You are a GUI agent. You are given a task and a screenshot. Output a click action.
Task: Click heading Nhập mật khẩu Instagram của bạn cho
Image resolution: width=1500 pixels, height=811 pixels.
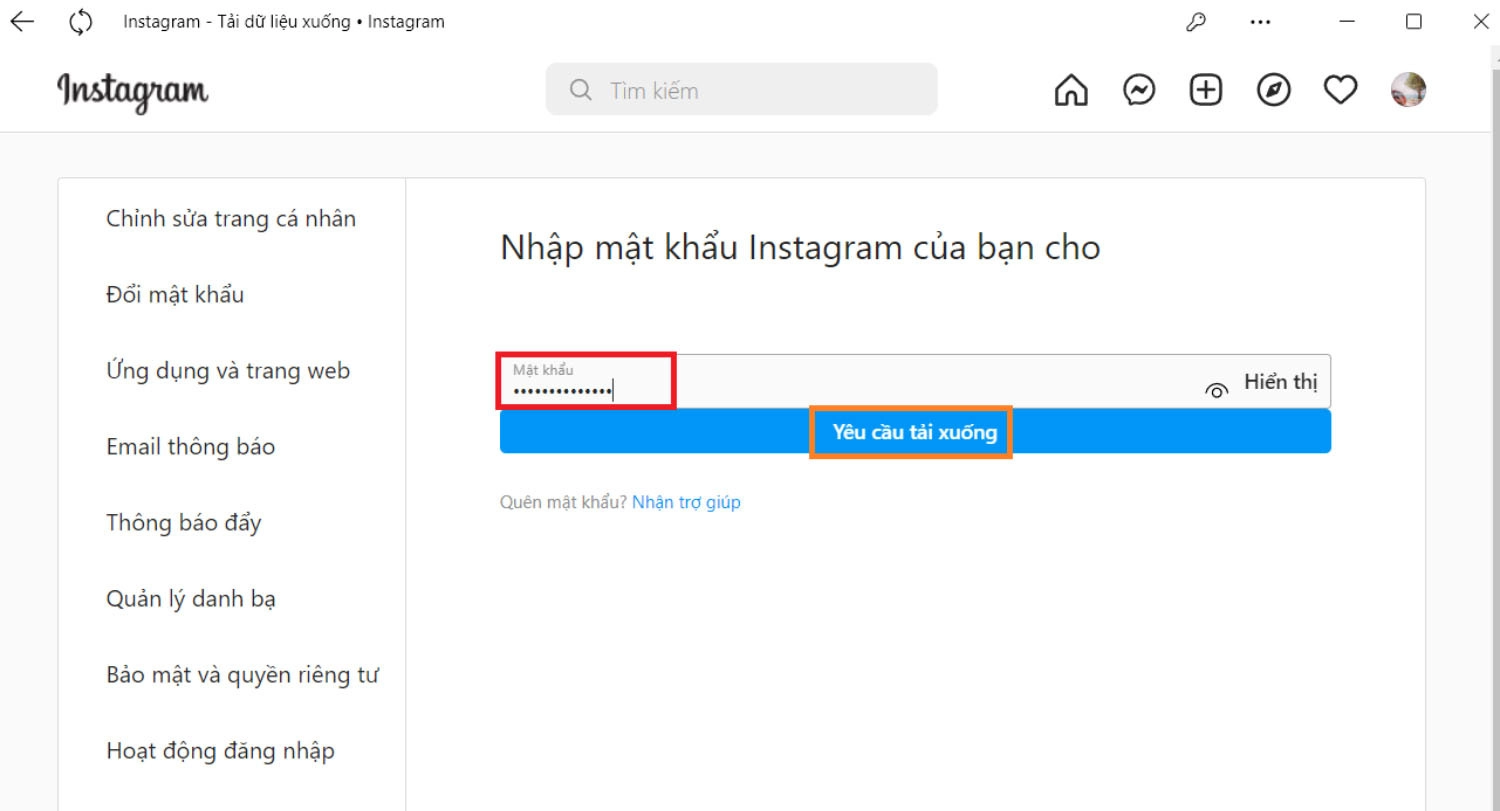(x=800, y=248)
